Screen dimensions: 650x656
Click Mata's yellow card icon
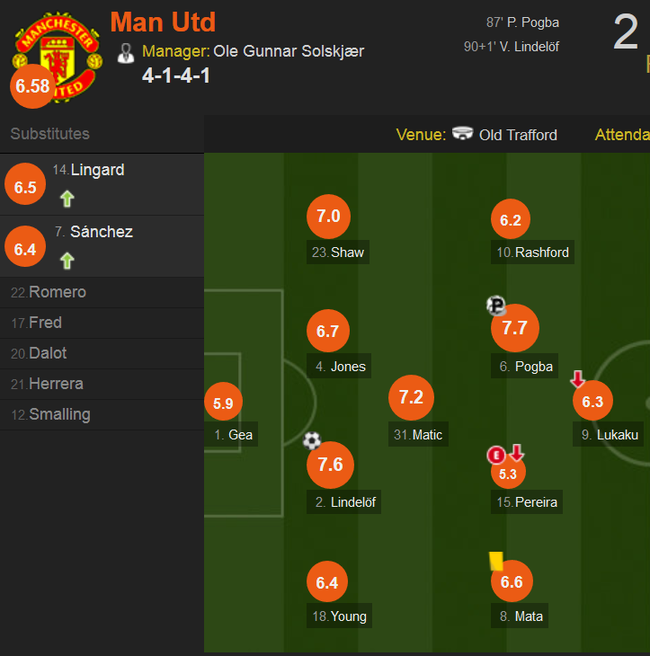click(x=496, y=561)
